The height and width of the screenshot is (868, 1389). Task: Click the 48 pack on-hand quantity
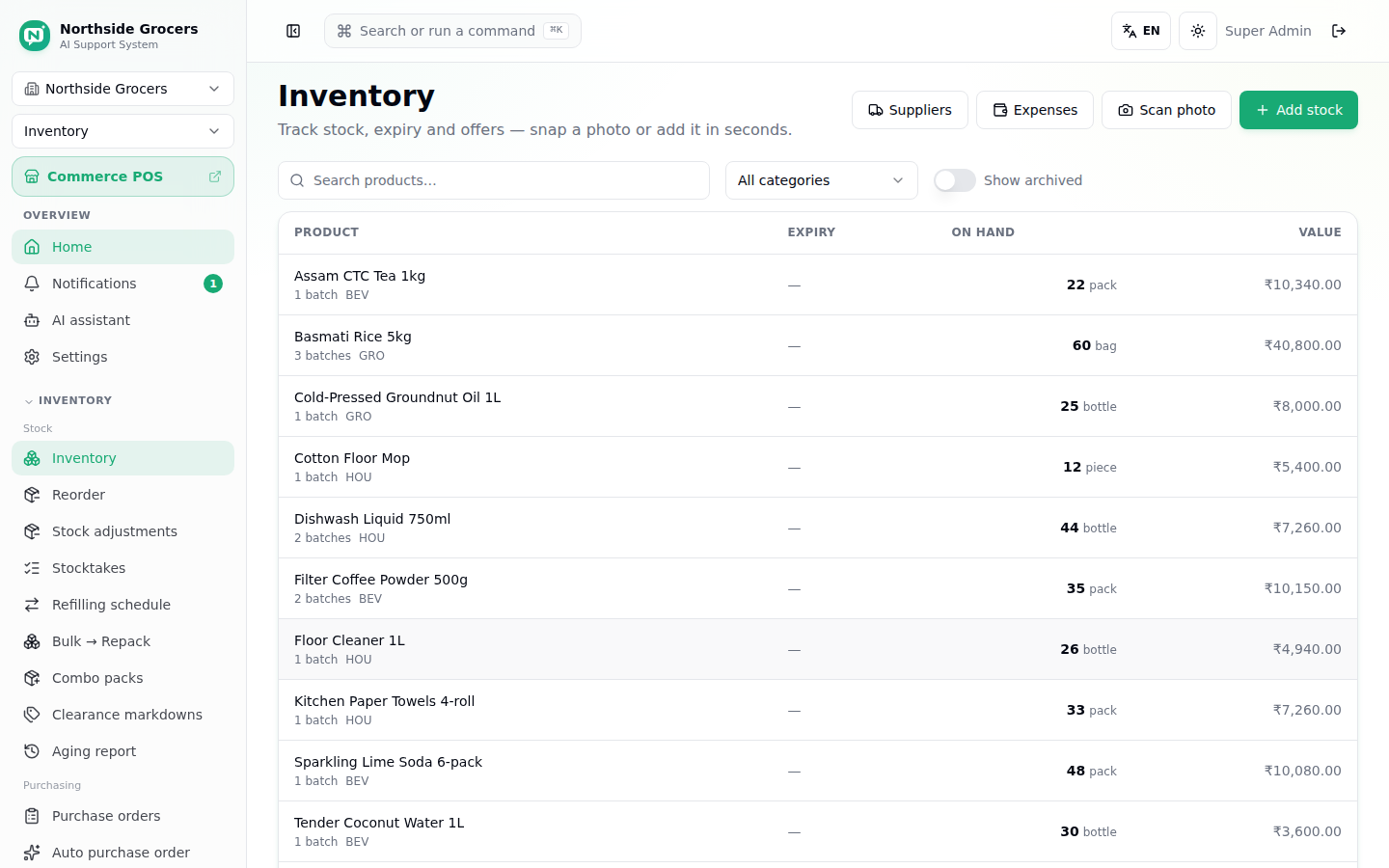[x=1091, y=771]
